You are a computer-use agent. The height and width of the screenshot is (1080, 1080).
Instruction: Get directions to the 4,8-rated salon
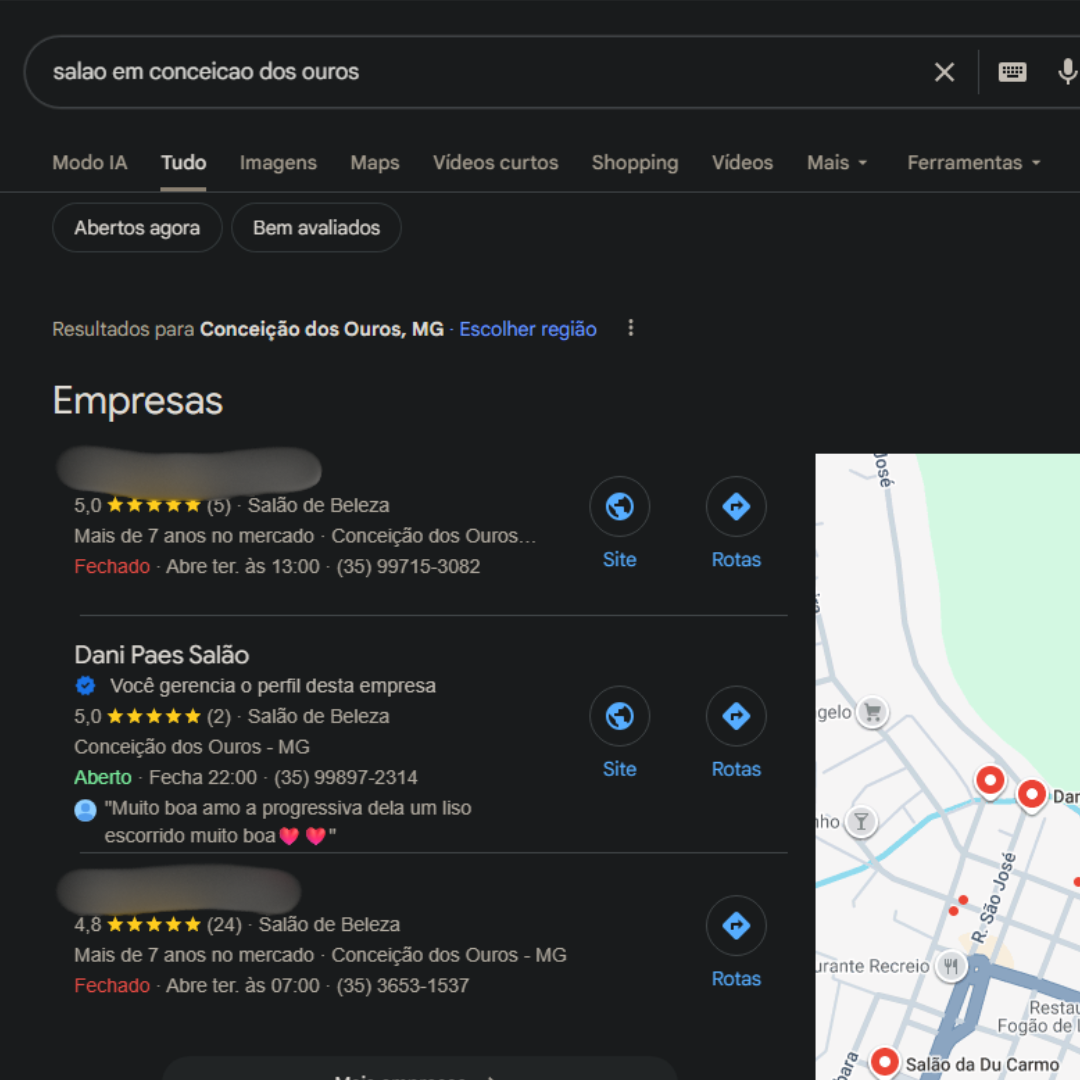coord(736,926)
